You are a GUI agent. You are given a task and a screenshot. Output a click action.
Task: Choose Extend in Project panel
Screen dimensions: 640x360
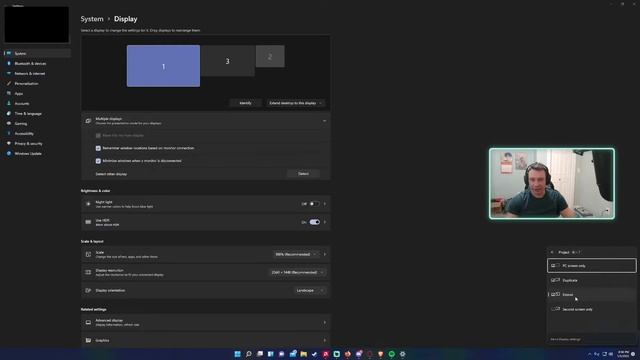pos(591,294)
